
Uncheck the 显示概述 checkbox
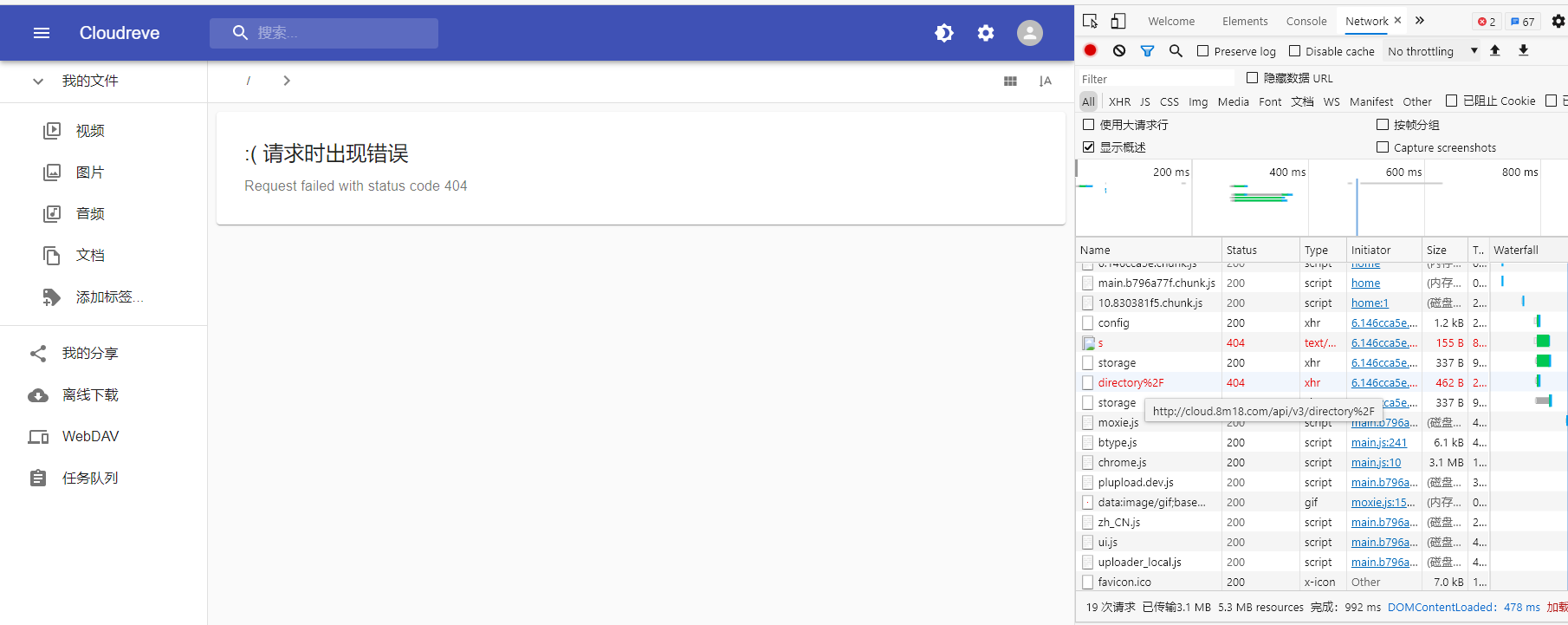[x=1088, y=147]
